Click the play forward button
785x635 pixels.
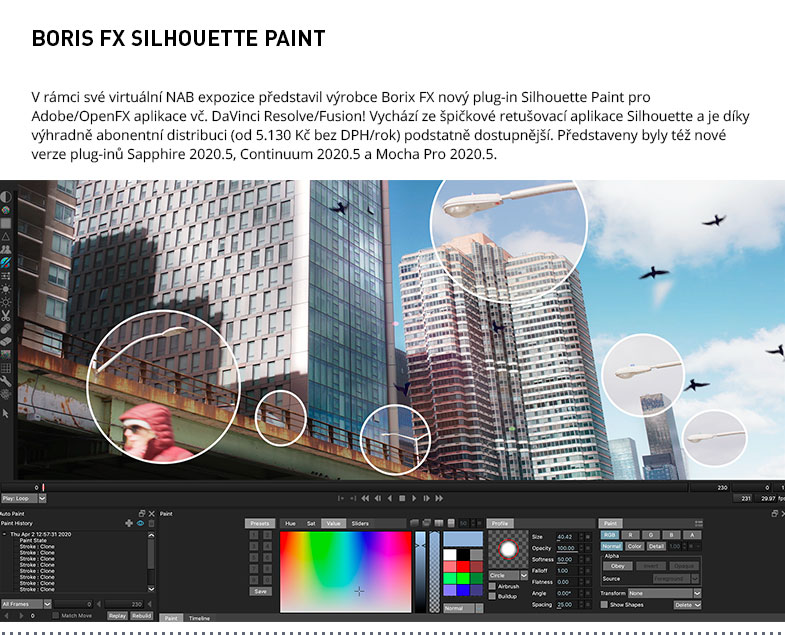pos(414,498)
